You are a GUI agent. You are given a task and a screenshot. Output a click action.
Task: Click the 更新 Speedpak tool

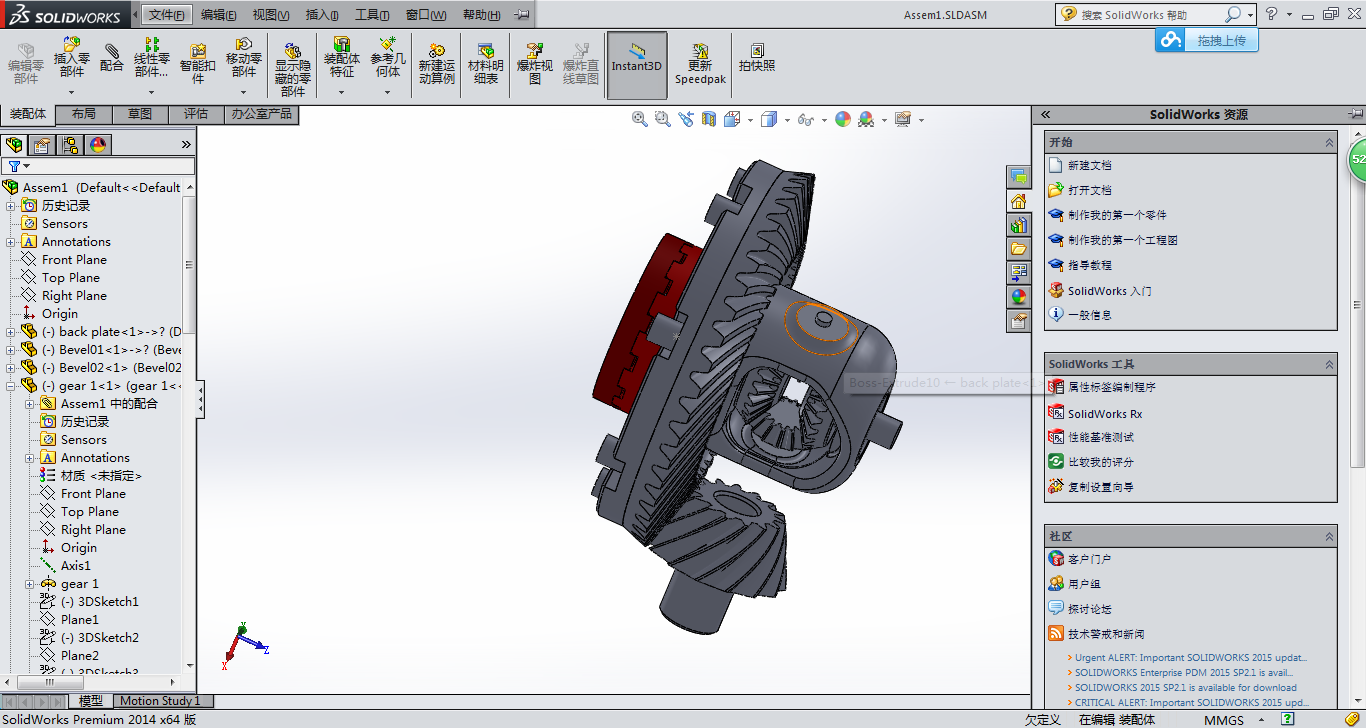[x=700, y=64]
